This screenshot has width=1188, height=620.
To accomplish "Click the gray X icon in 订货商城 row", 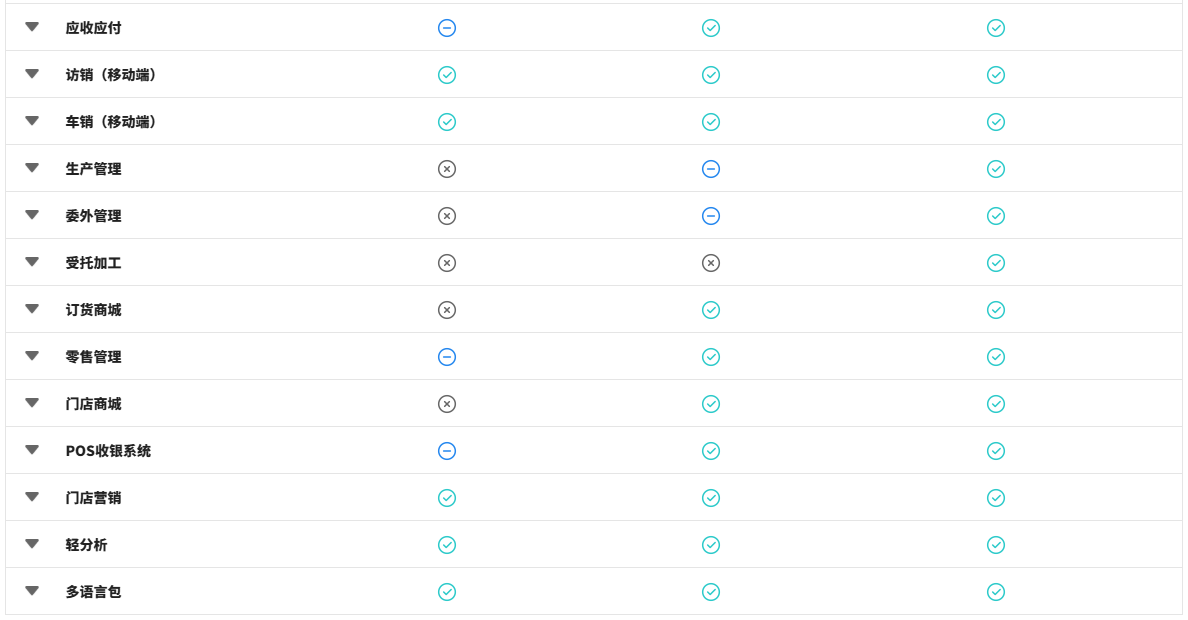I will pyautogui.click(x=447, y=310).
